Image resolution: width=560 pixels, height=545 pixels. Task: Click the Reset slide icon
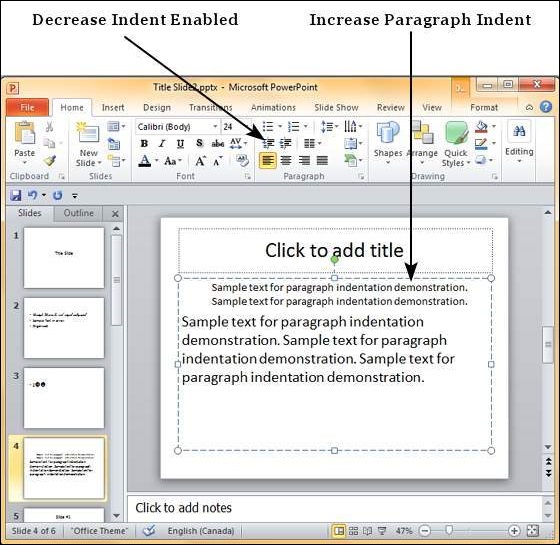(x=114, y=144)
